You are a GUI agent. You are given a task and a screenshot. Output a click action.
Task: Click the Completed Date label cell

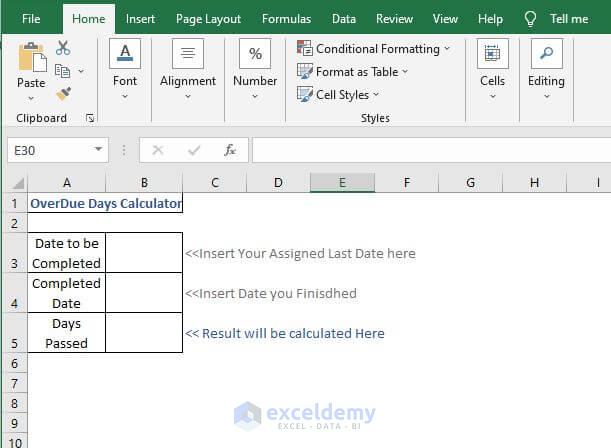[67, 293]
